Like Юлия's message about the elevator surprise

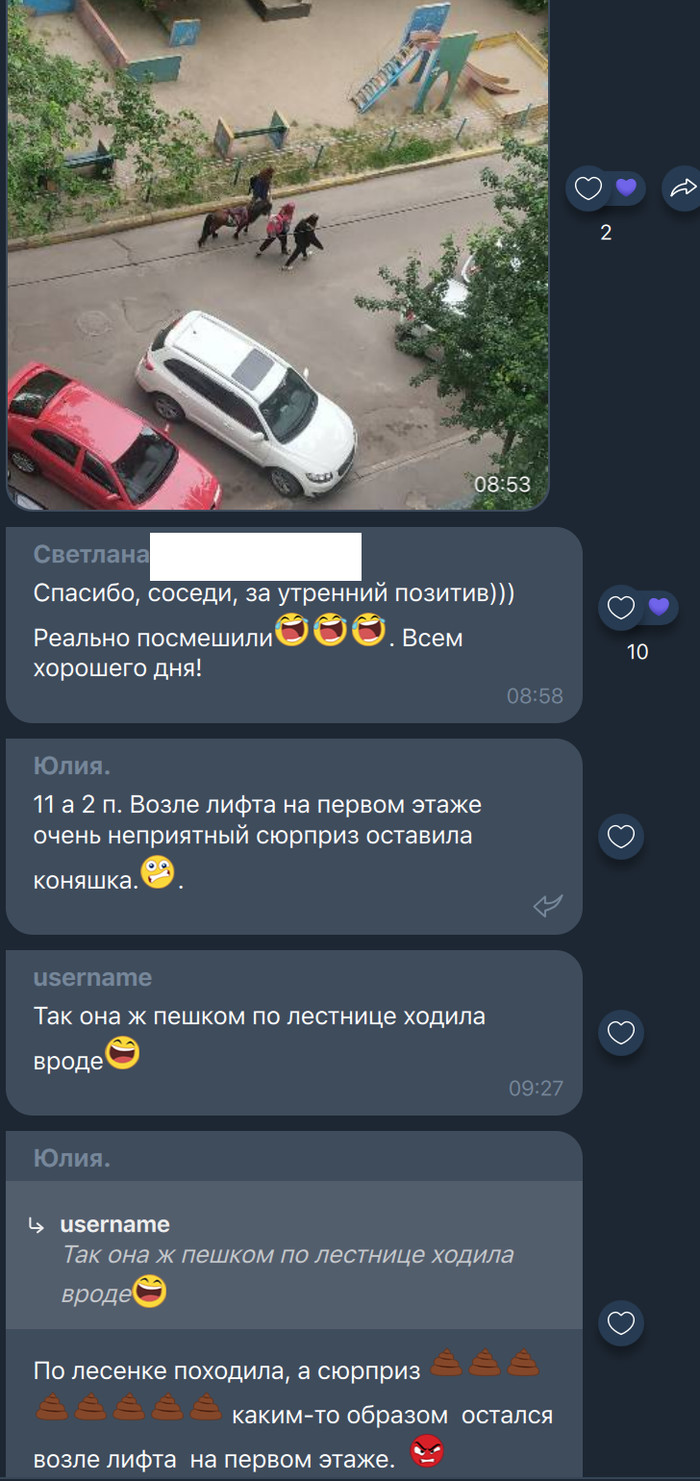pos(621,837)
